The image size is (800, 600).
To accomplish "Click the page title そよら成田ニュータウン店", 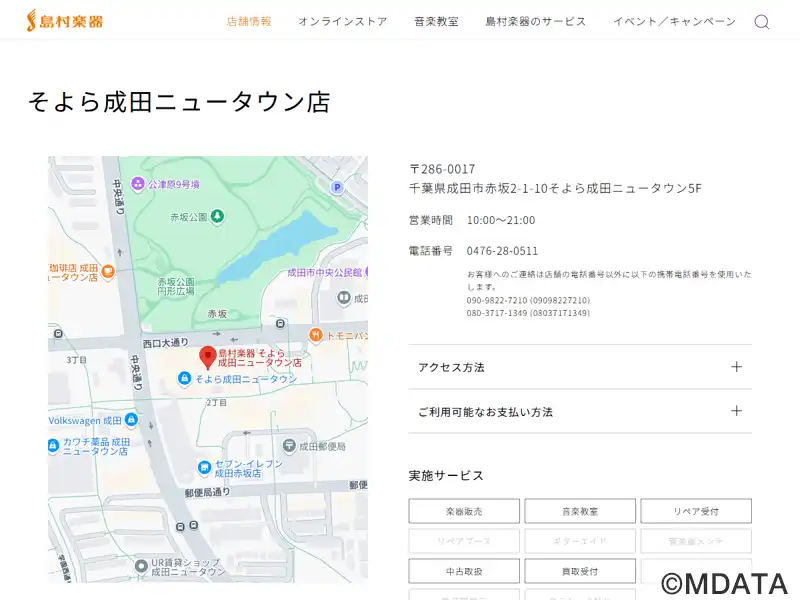I will point(179,101).
